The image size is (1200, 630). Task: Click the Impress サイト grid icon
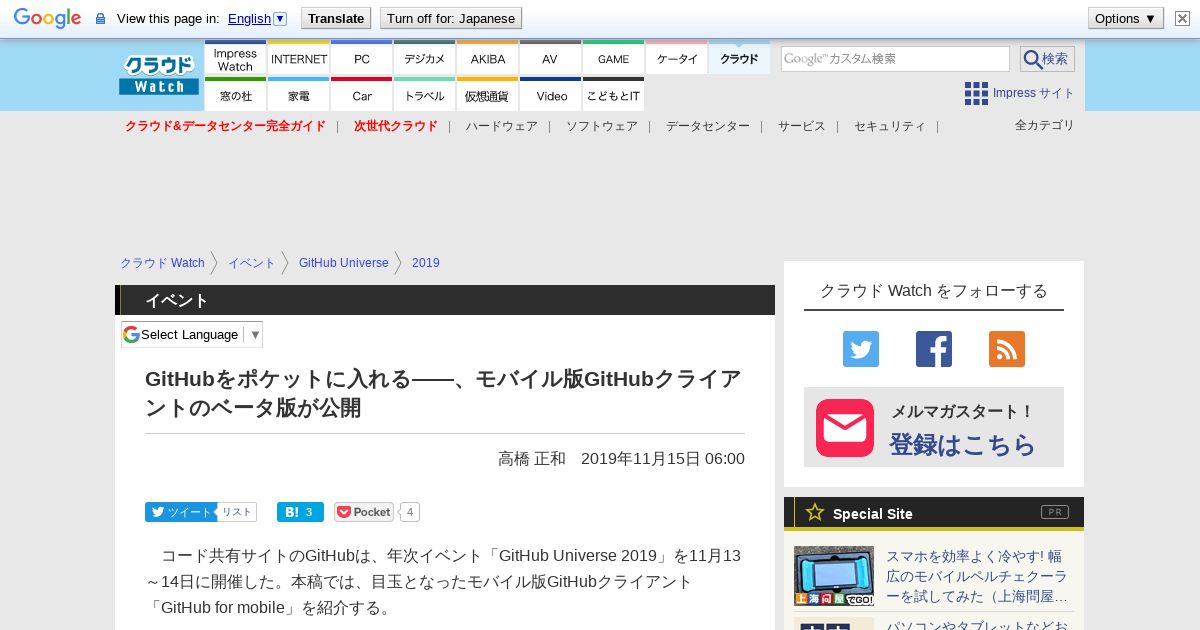tap(976, 93)
